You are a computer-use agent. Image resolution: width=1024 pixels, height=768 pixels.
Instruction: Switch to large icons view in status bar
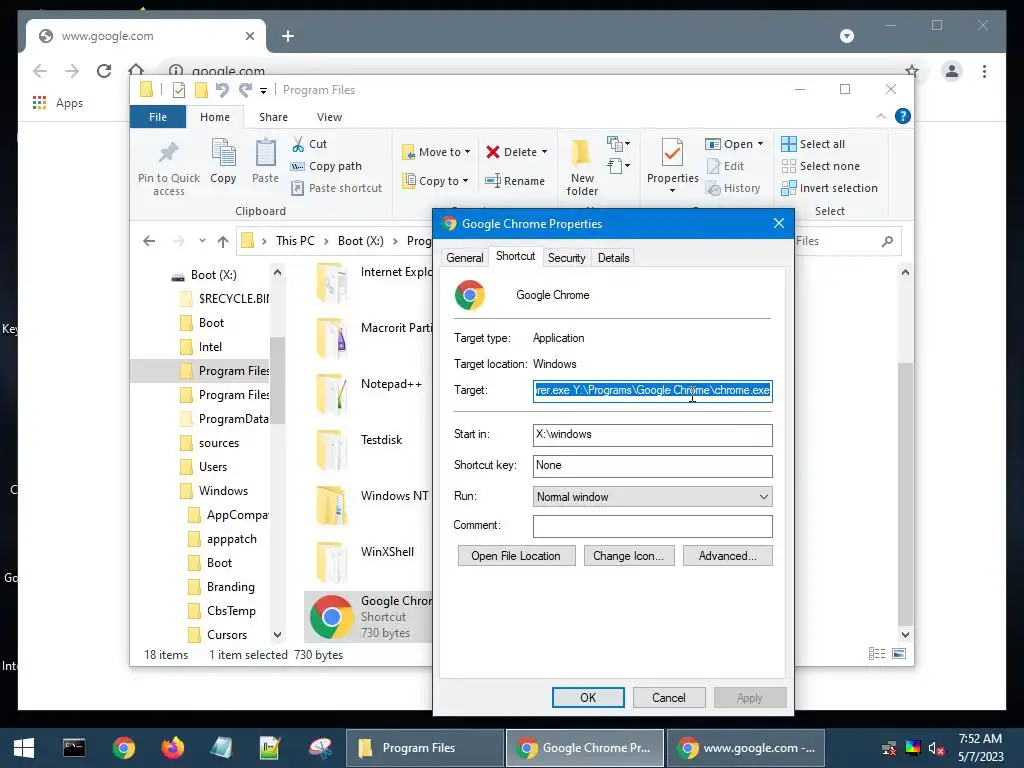click(899, 654)
